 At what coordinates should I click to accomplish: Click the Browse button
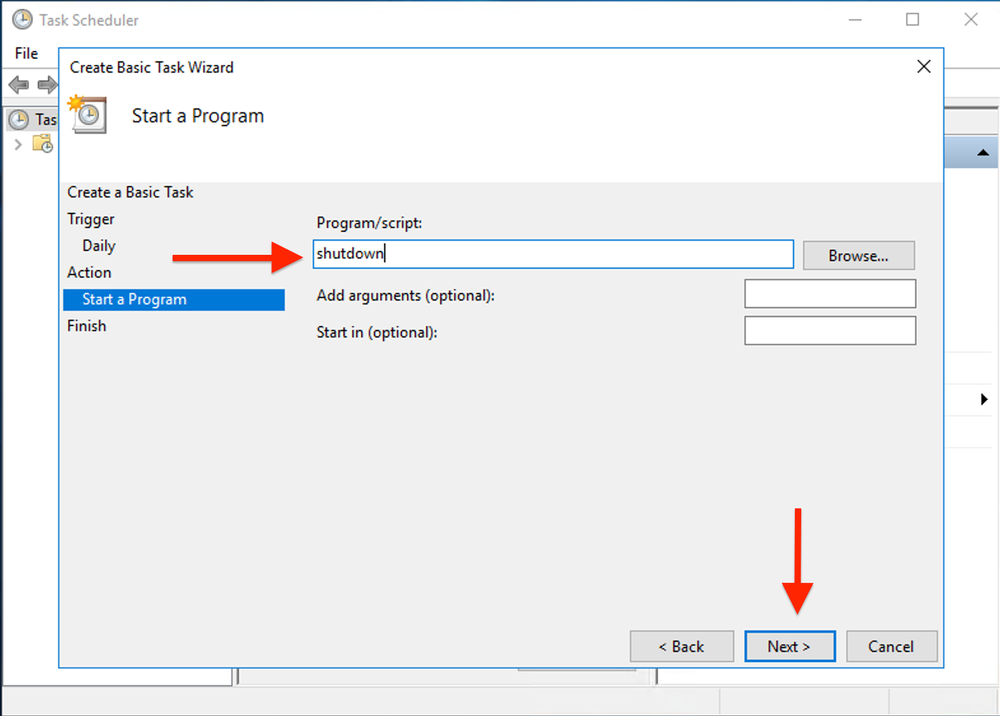858,255
